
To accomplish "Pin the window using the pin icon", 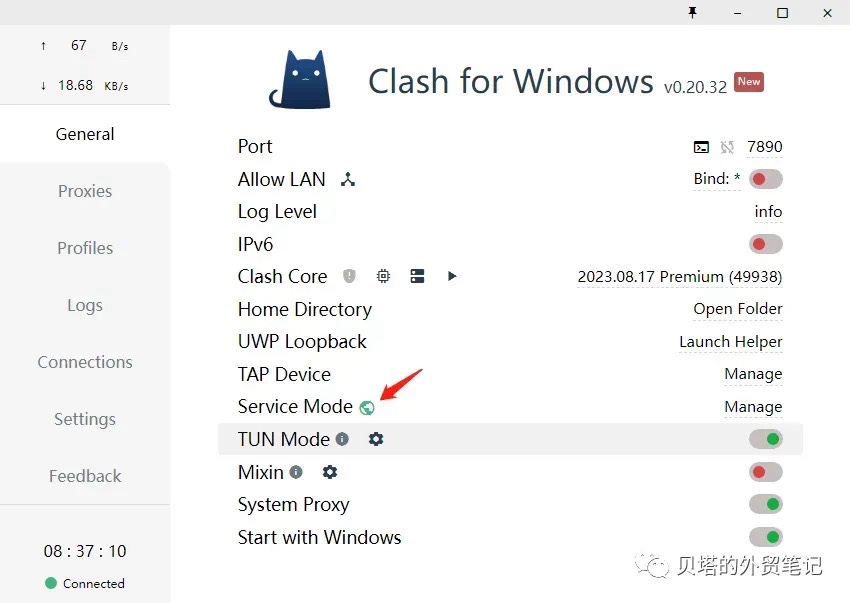I will pyautogui.click(x=691, y=13).
